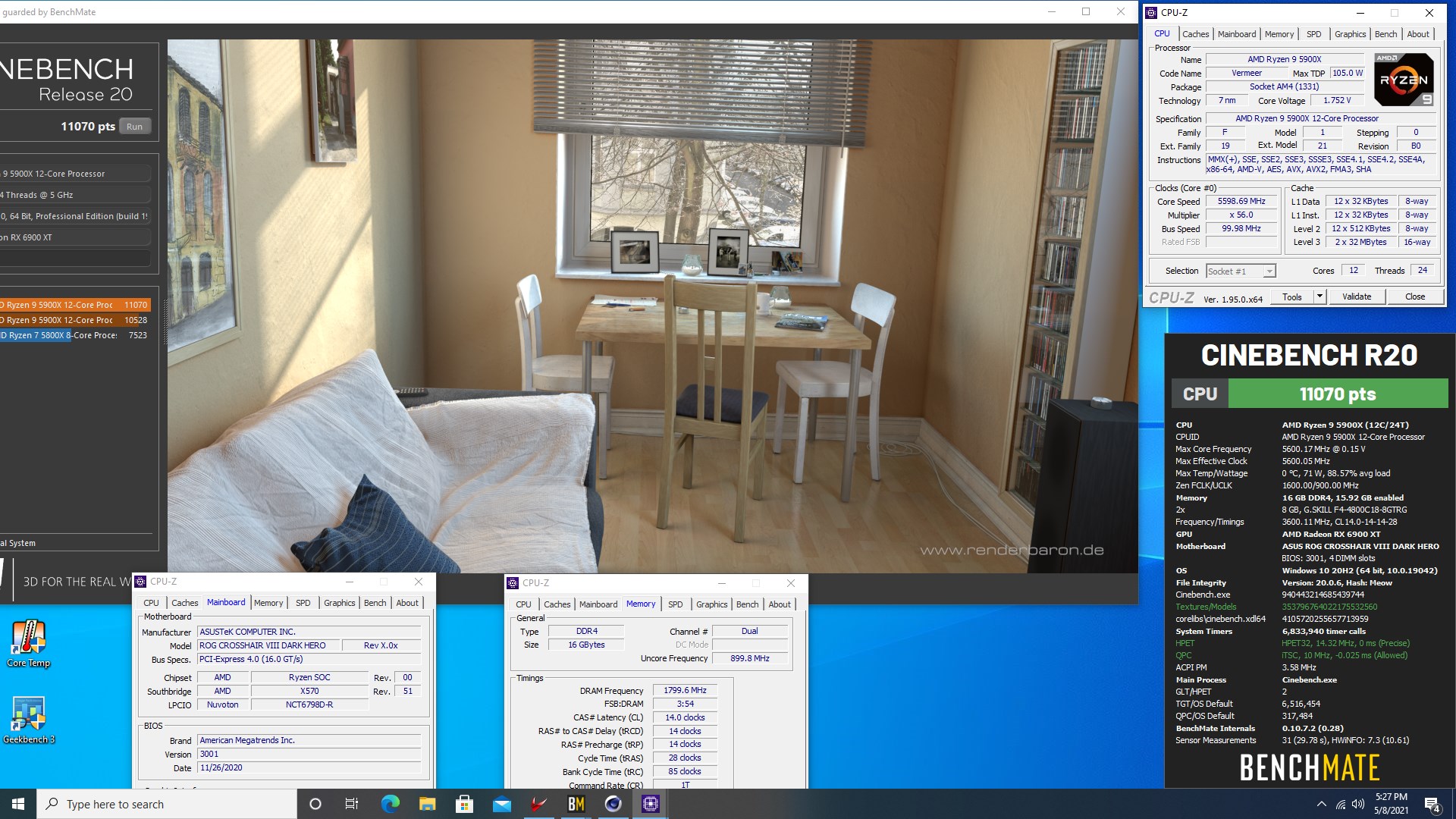Image resolution: width=1456 pixels, height=819 pixels.
Task: Select the Ryzen 7 5800X ranking row
Action: click(x=75, y=335)
